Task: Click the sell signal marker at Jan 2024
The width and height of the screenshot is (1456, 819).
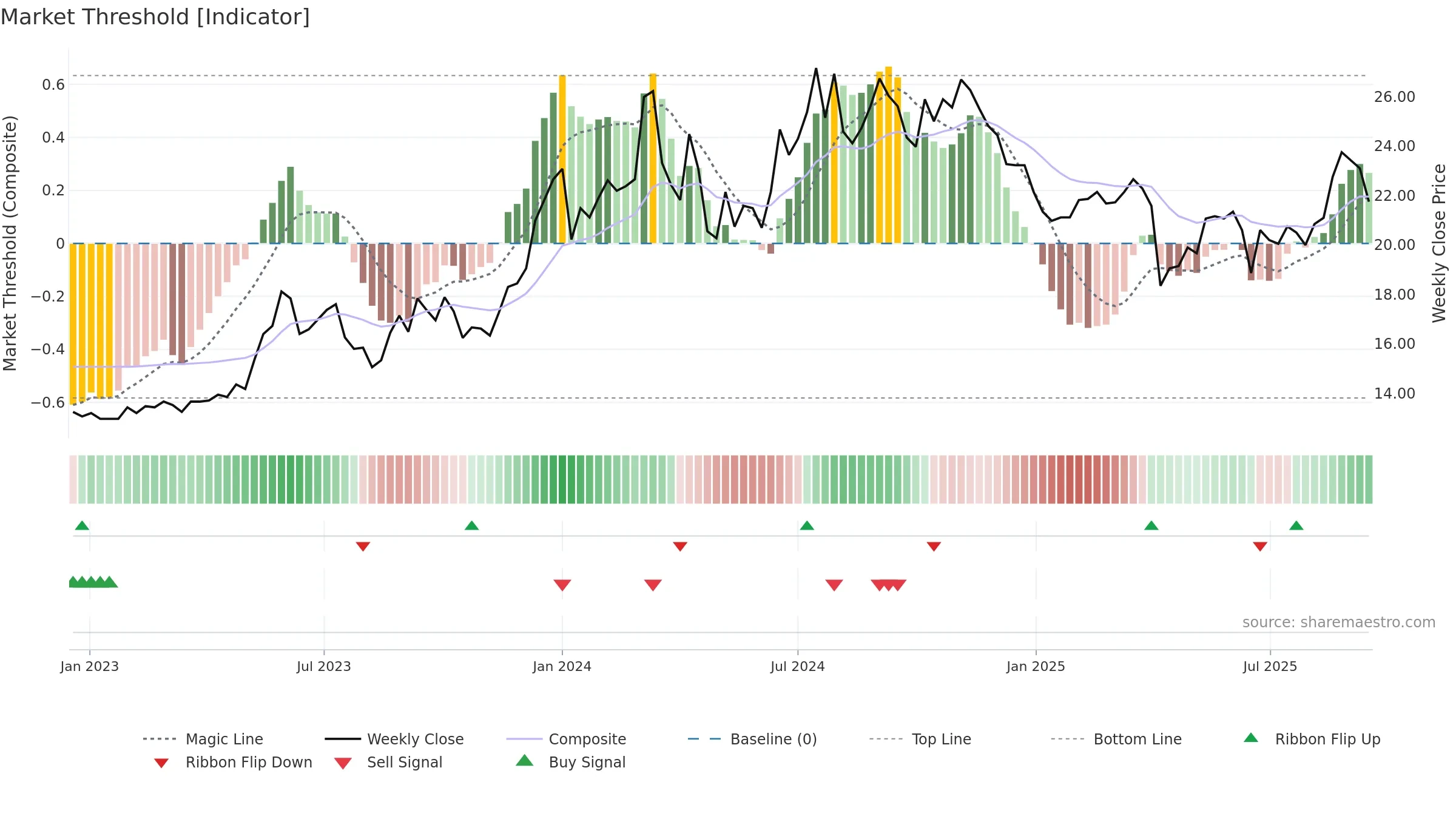Action: point(562,585)
